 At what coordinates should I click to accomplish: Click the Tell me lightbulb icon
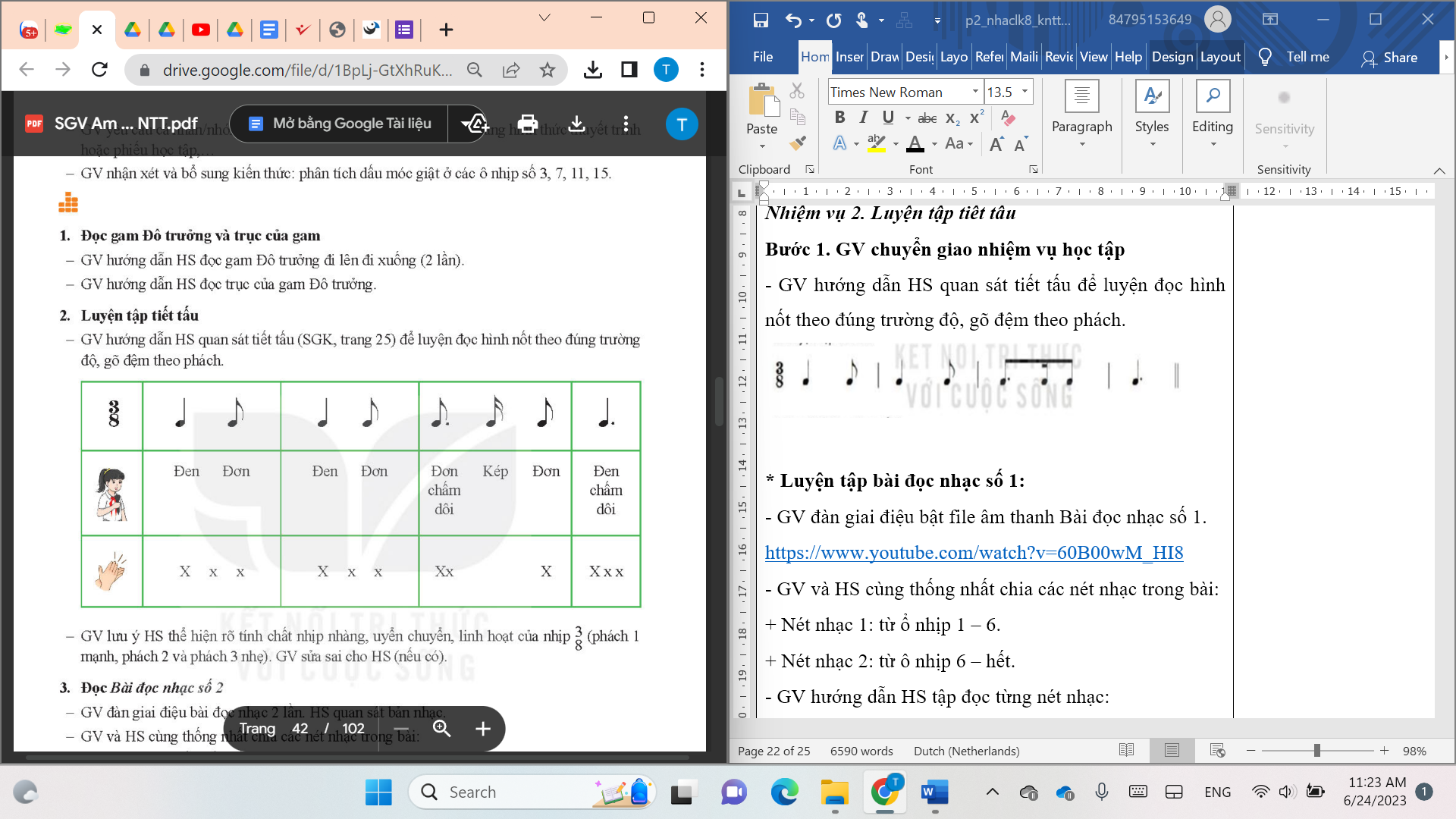coord(1265,57)
